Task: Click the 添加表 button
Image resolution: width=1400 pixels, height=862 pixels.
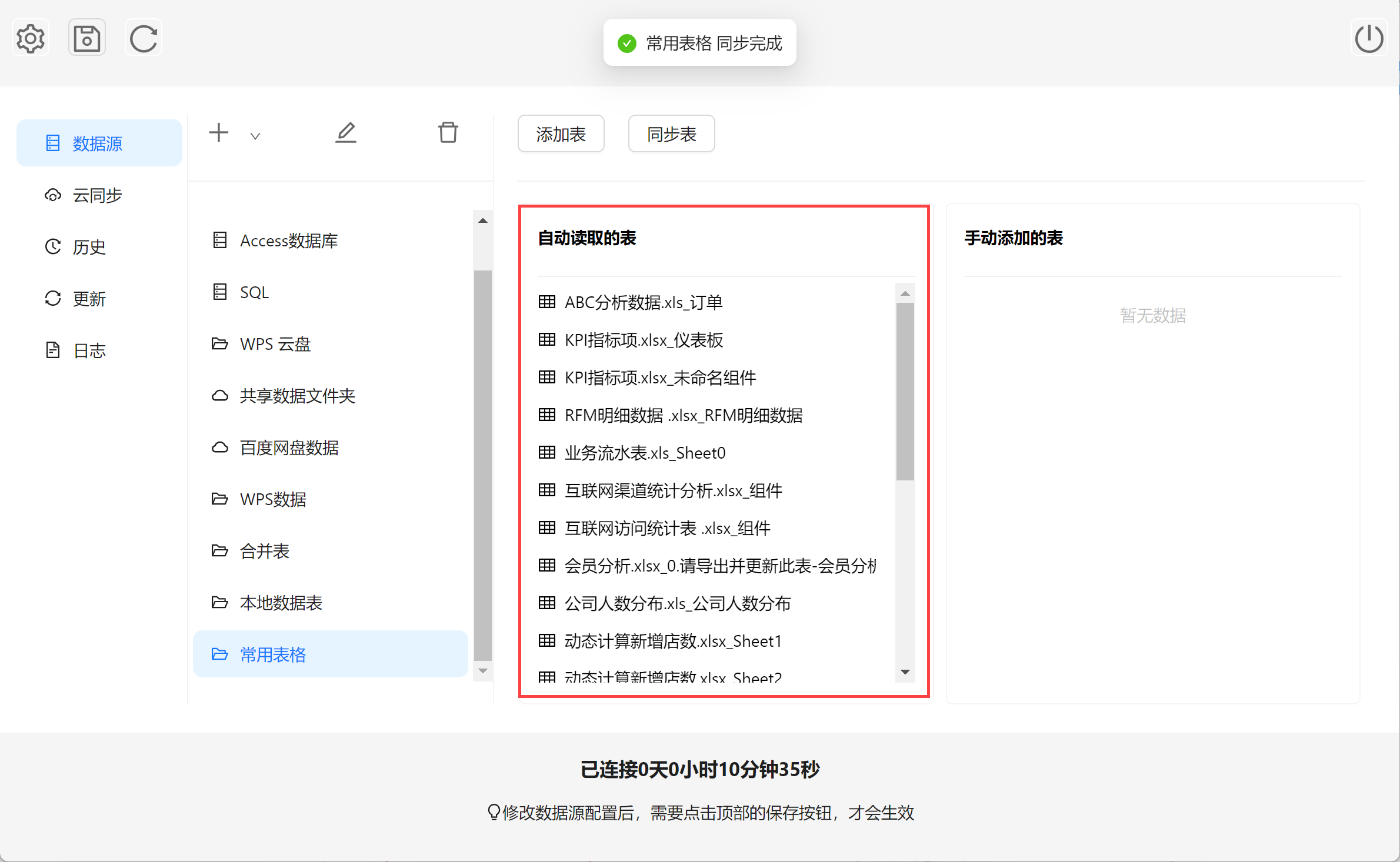Action: click(561, 134)
